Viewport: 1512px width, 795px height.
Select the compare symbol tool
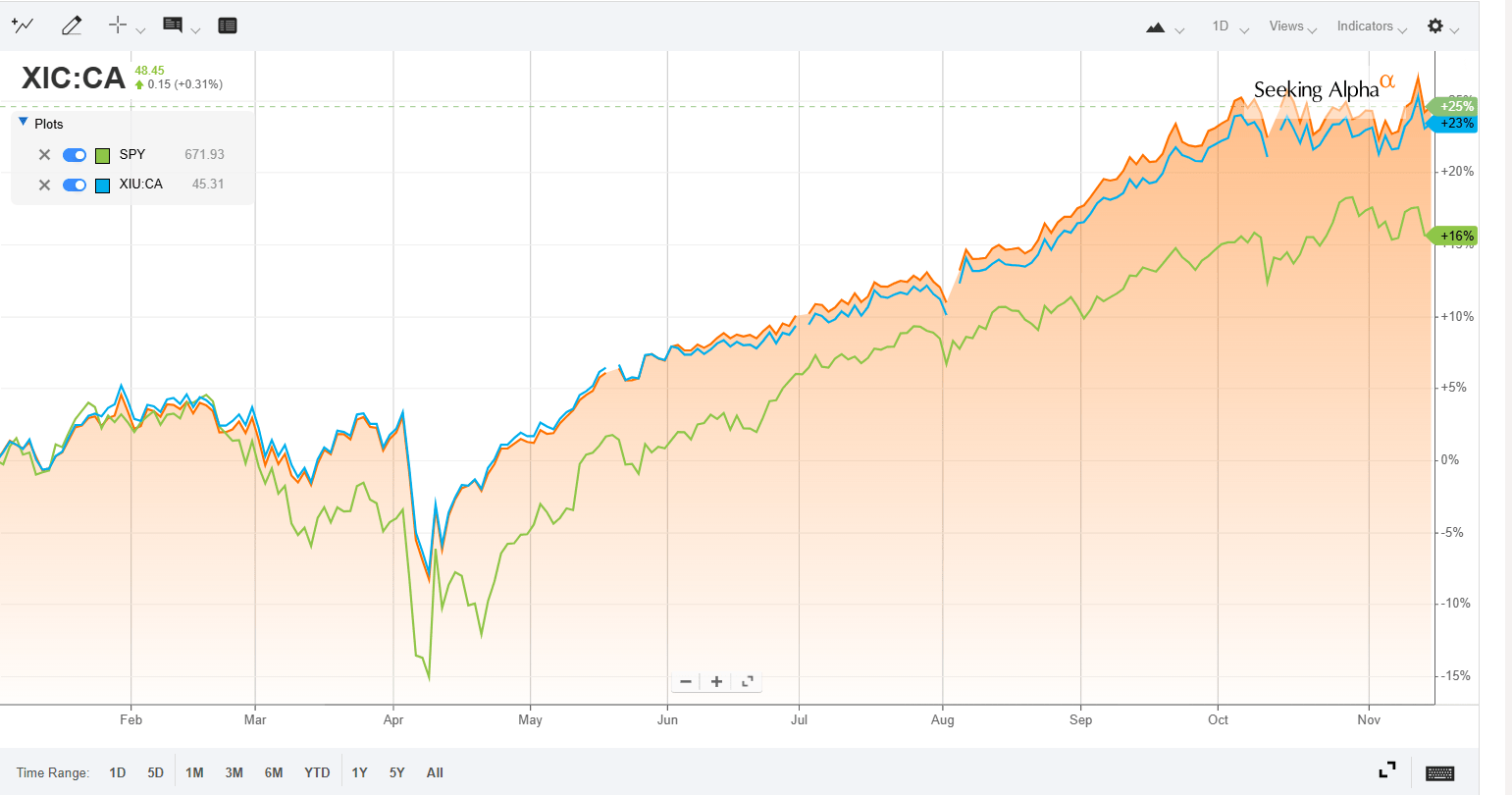tap(24, 26)
